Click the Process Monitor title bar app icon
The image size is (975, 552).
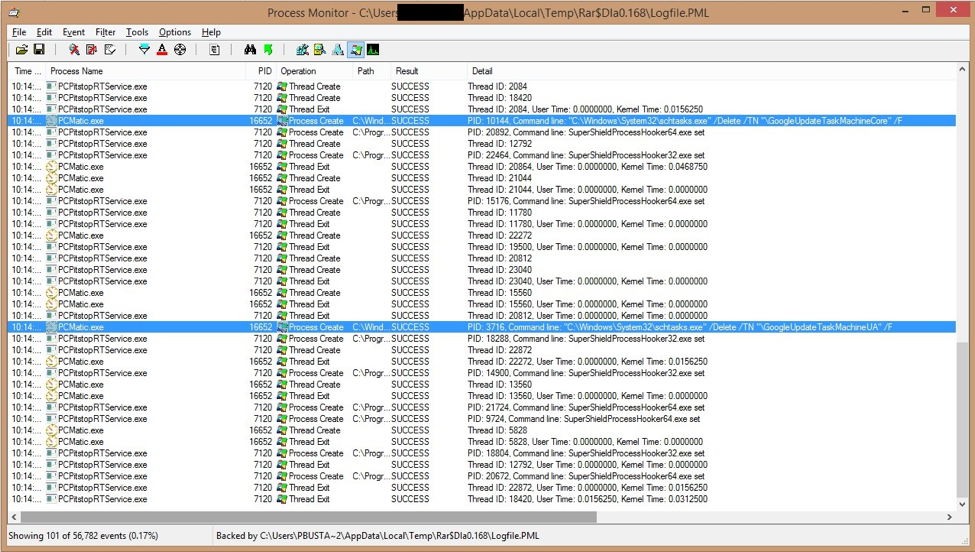[x=14, y=12]
